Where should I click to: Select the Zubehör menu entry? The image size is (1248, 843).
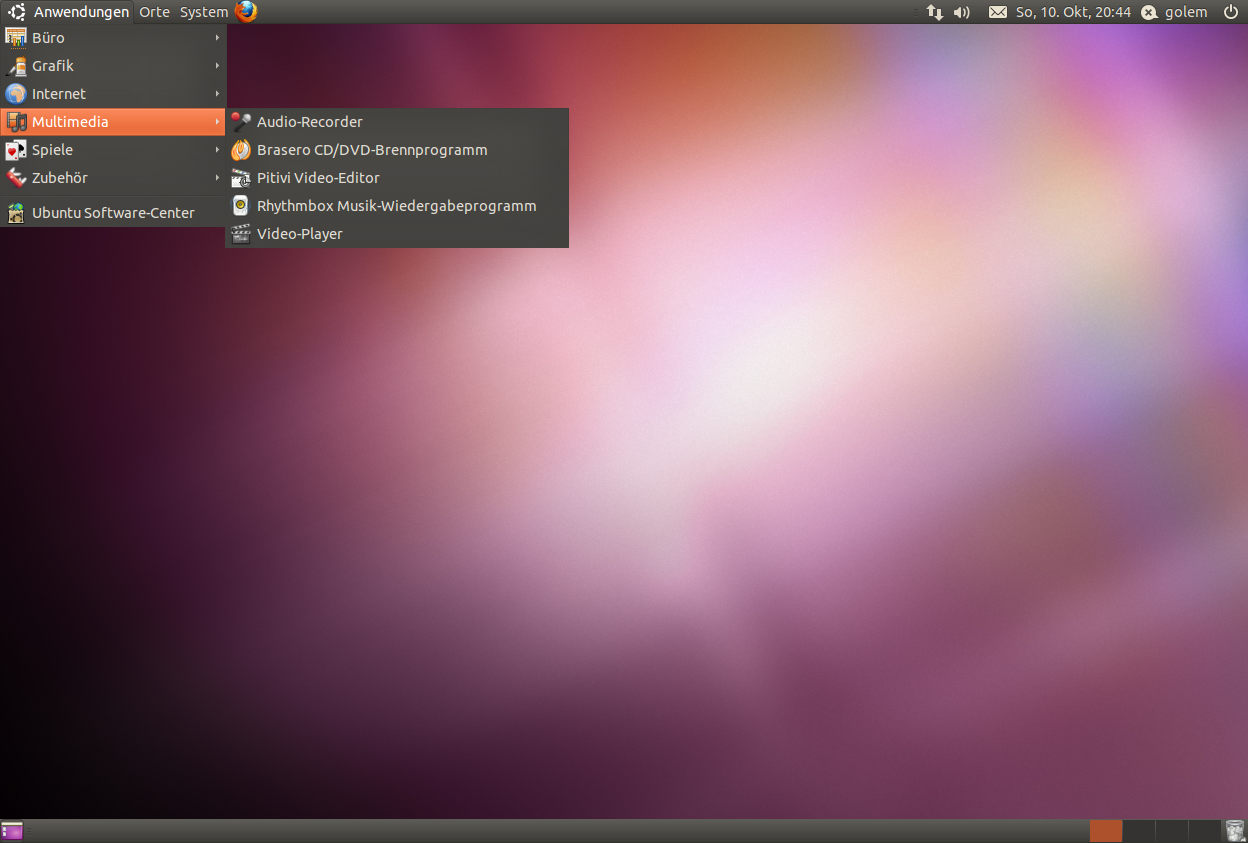pos(113,178)
